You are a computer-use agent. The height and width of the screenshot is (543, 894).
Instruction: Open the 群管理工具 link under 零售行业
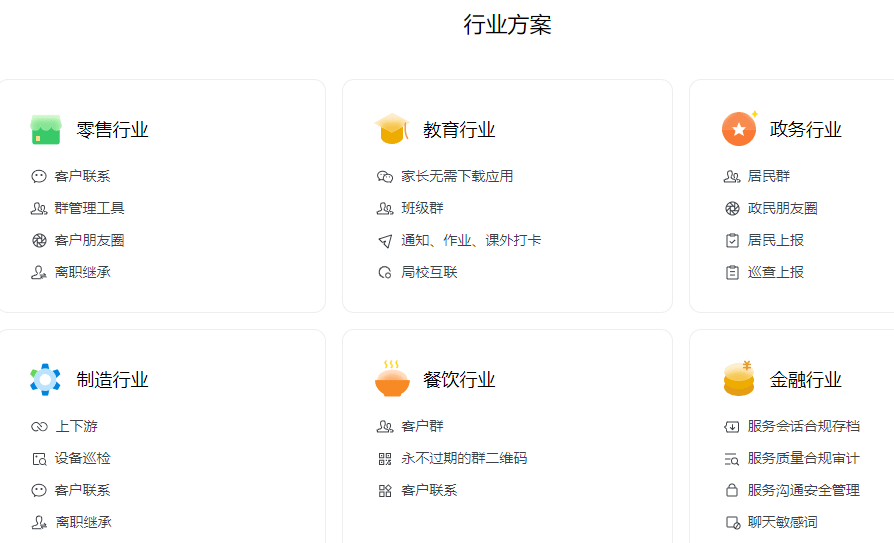click(x=90, y=208)
